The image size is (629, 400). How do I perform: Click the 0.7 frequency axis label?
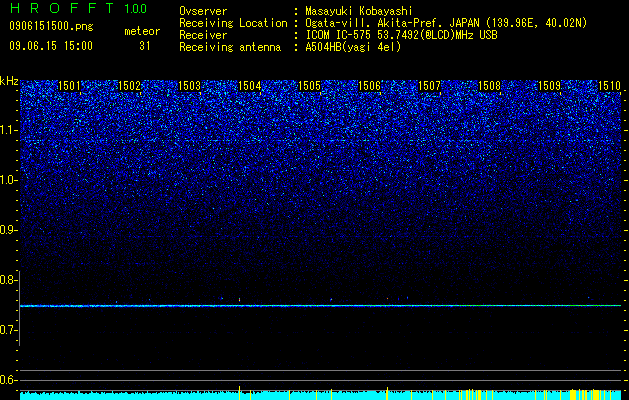click(x=9, y=330)
